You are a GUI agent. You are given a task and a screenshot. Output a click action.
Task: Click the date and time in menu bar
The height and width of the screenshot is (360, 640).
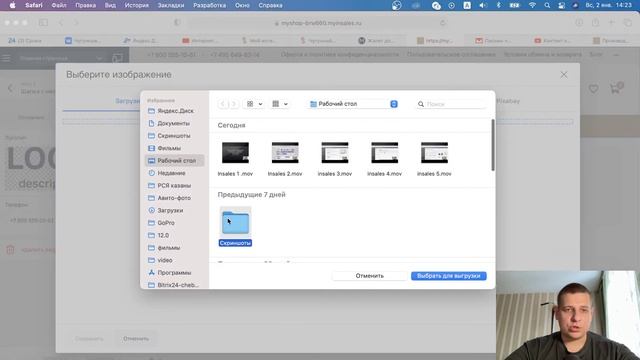(608, 5)
